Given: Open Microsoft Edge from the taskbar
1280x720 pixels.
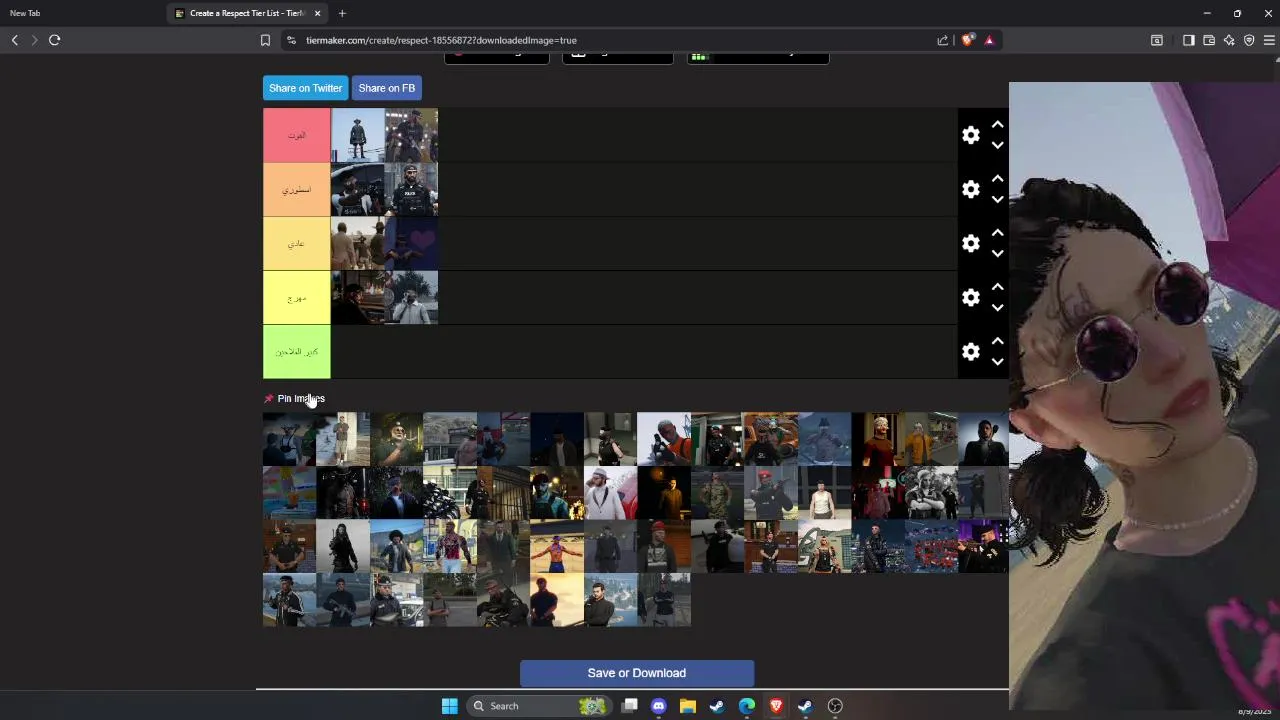Looking at the screenshot, I should 747,706.
